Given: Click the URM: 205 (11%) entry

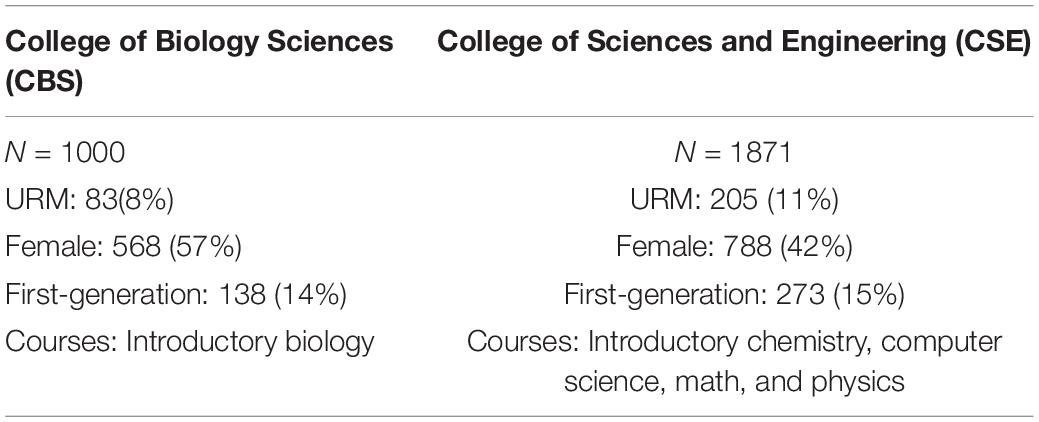Looking at the screenshot, I should (734, 201).
